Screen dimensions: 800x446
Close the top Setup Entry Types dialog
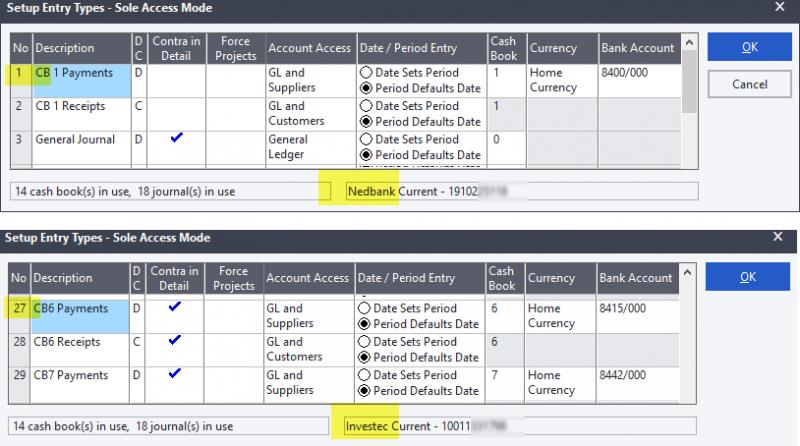click(x=780, y=8)
